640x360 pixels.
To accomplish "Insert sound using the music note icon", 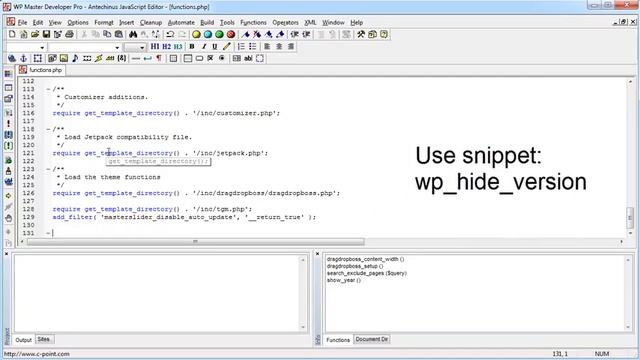I will [x=75, y=58].
